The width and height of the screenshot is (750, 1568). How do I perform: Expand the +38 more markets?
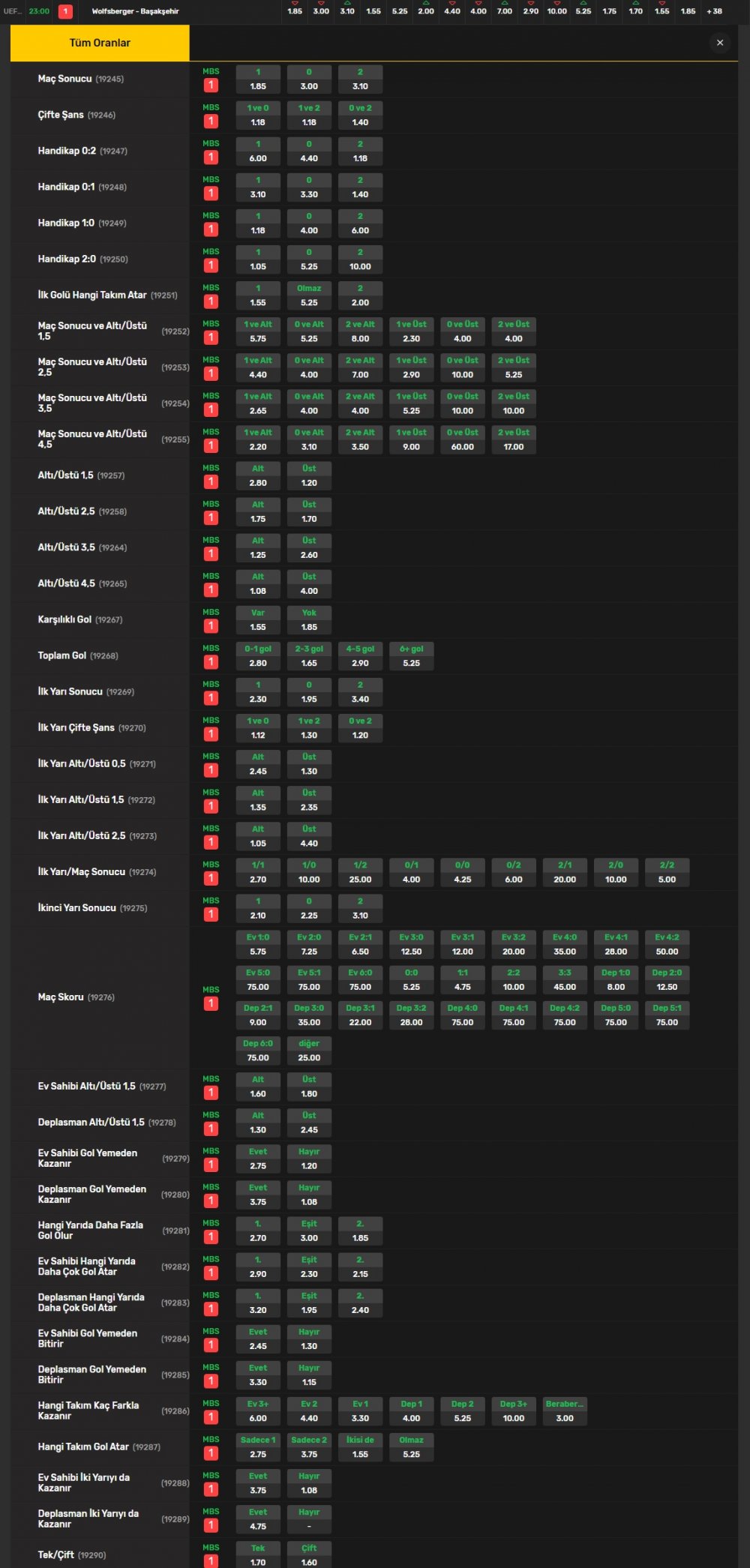[x=714, y=11]
